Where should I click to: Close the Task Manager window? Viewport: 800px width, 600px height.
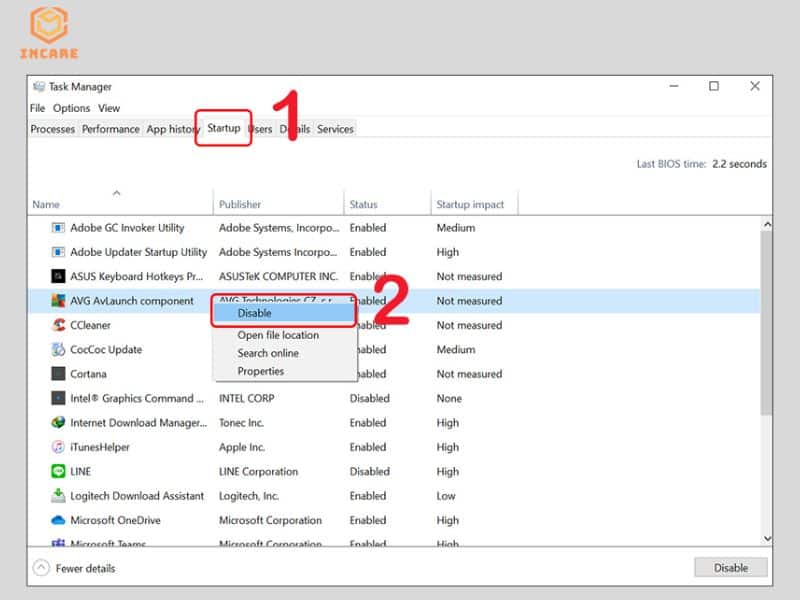[755, 86]
